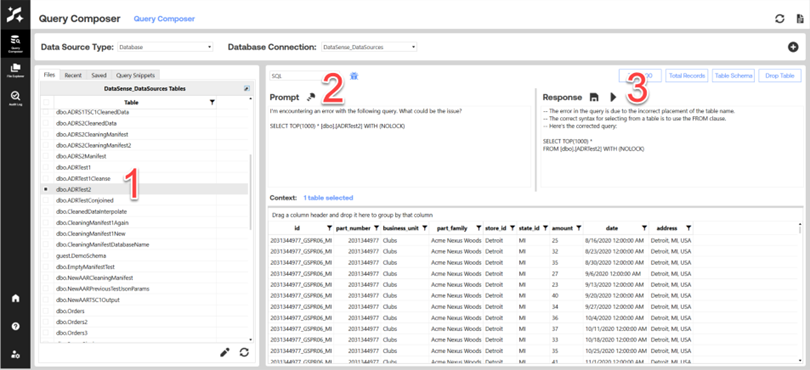
Task: Switch to the Recent tab
Action: point(73,75)
